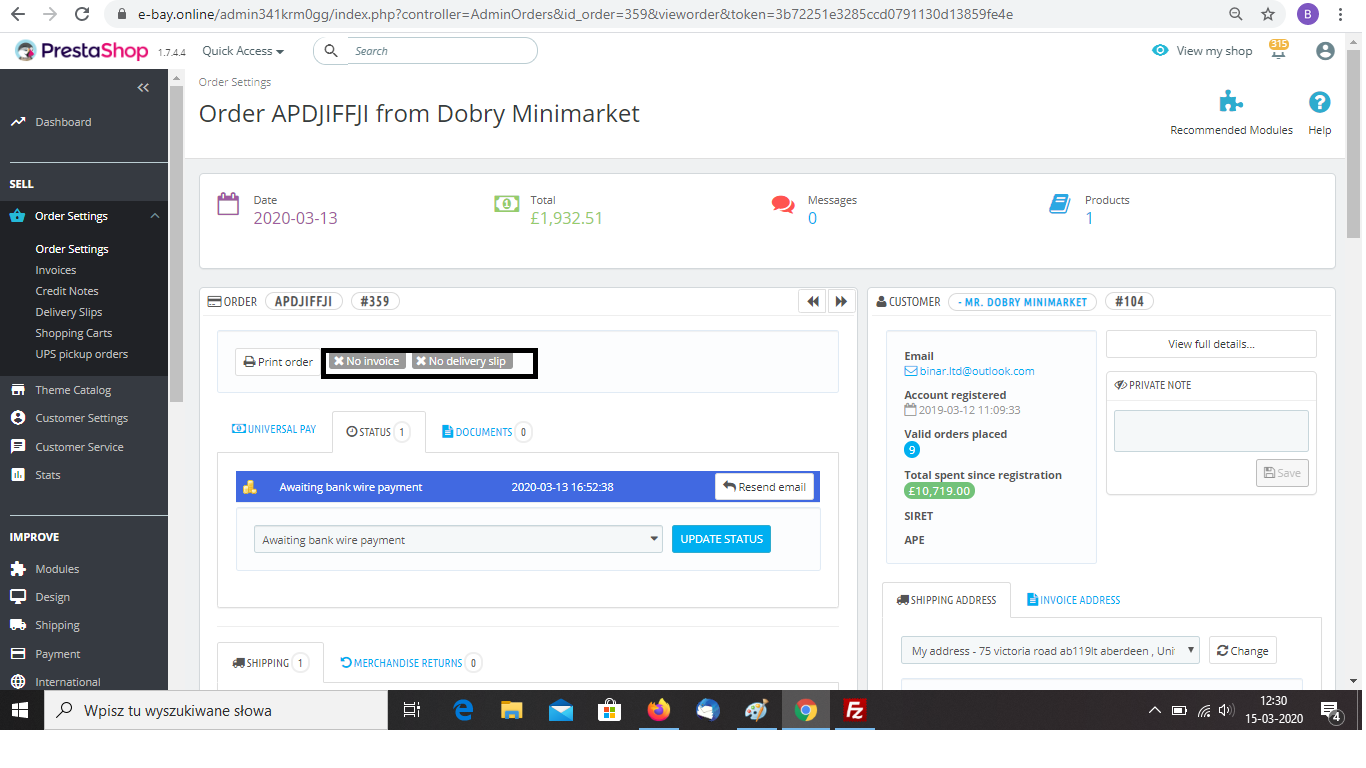Switch to the Shipping tab
The height and width of the screenshot is (768, 1366).
pyautogui.click(x=270, y=663)
